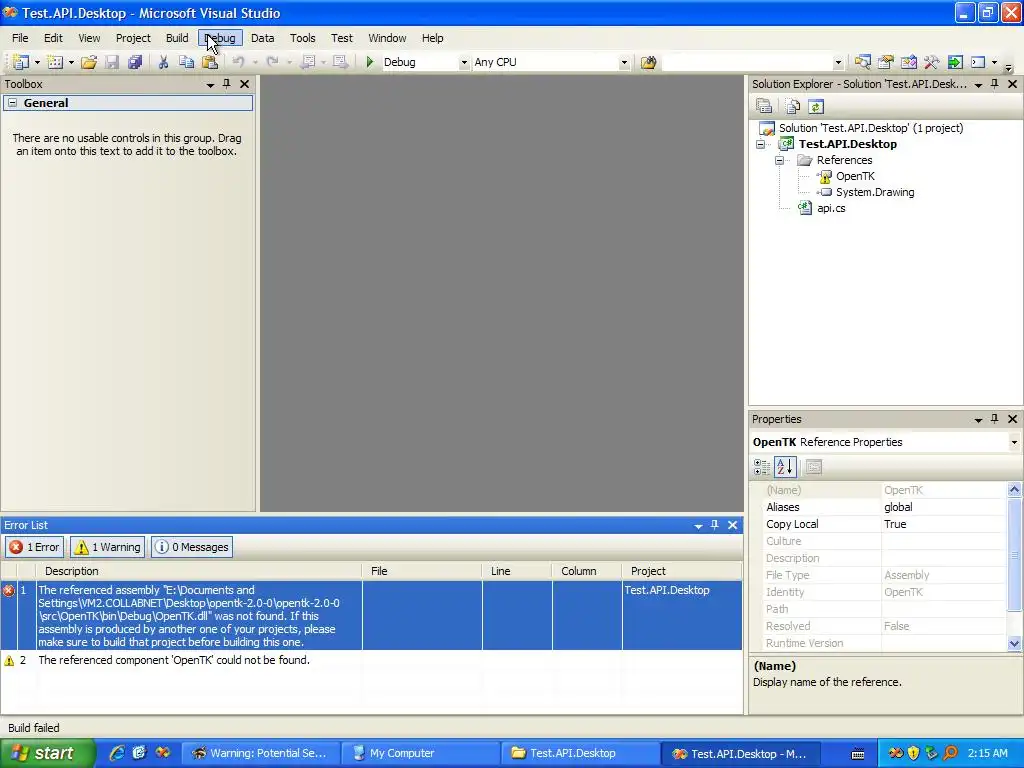Switch to Warning: Potential Se... taskbar button
This screenshot has width=1024, height=768.
coord(261,754)
